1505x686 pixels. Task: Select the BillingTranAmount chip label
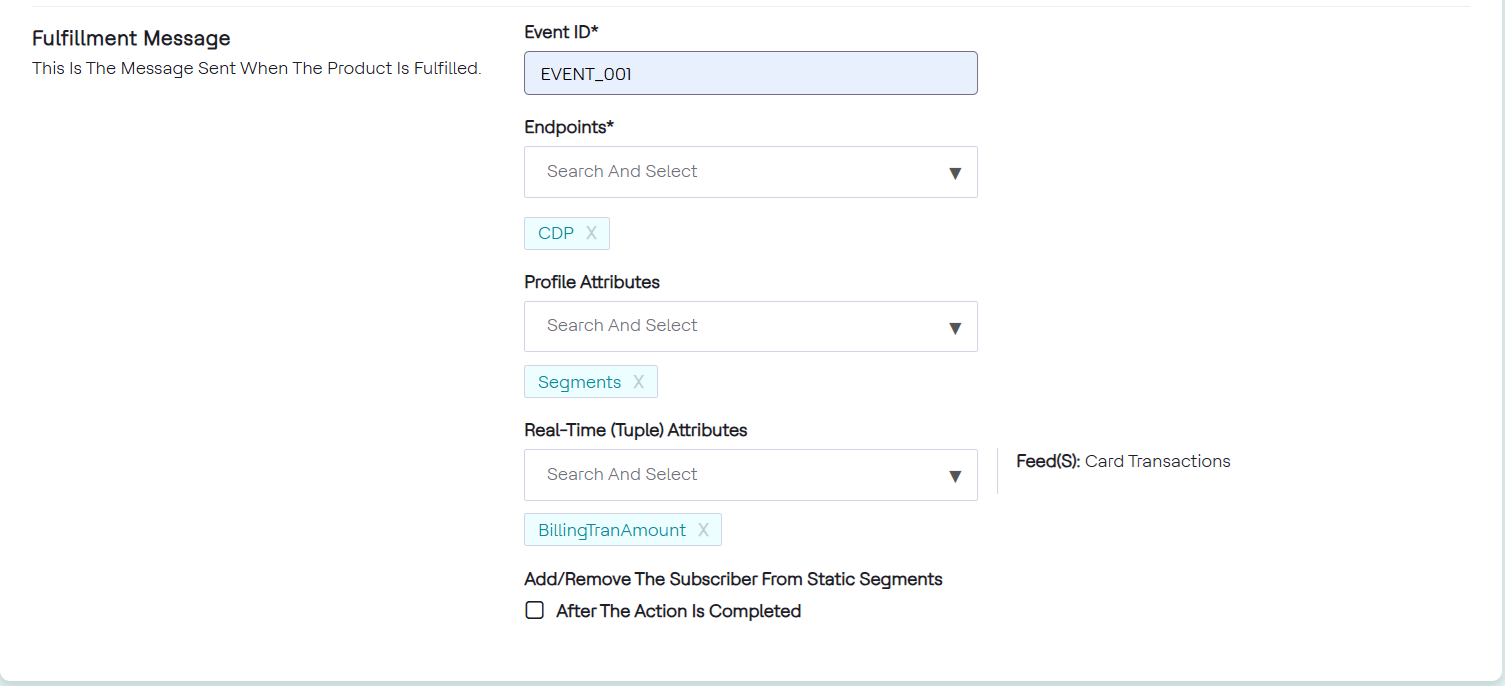coord(612,530)
